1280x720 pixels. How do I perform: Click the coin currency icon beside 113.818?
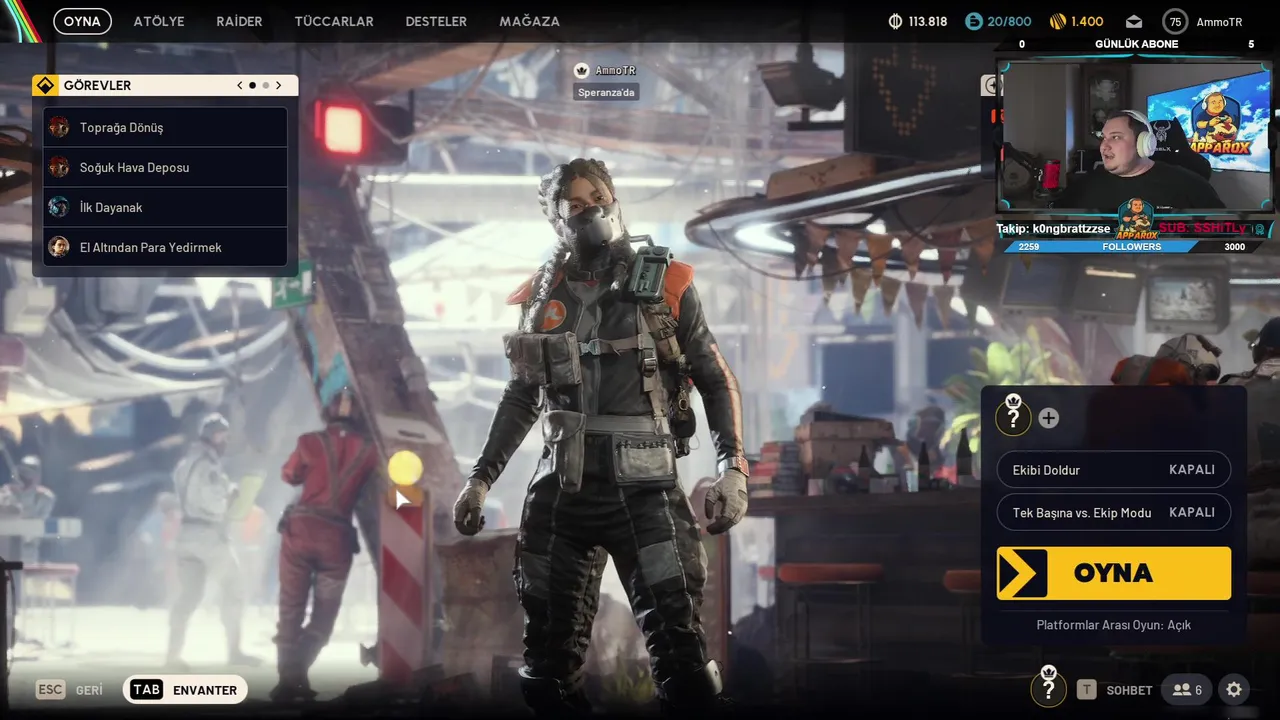(895, 21)
